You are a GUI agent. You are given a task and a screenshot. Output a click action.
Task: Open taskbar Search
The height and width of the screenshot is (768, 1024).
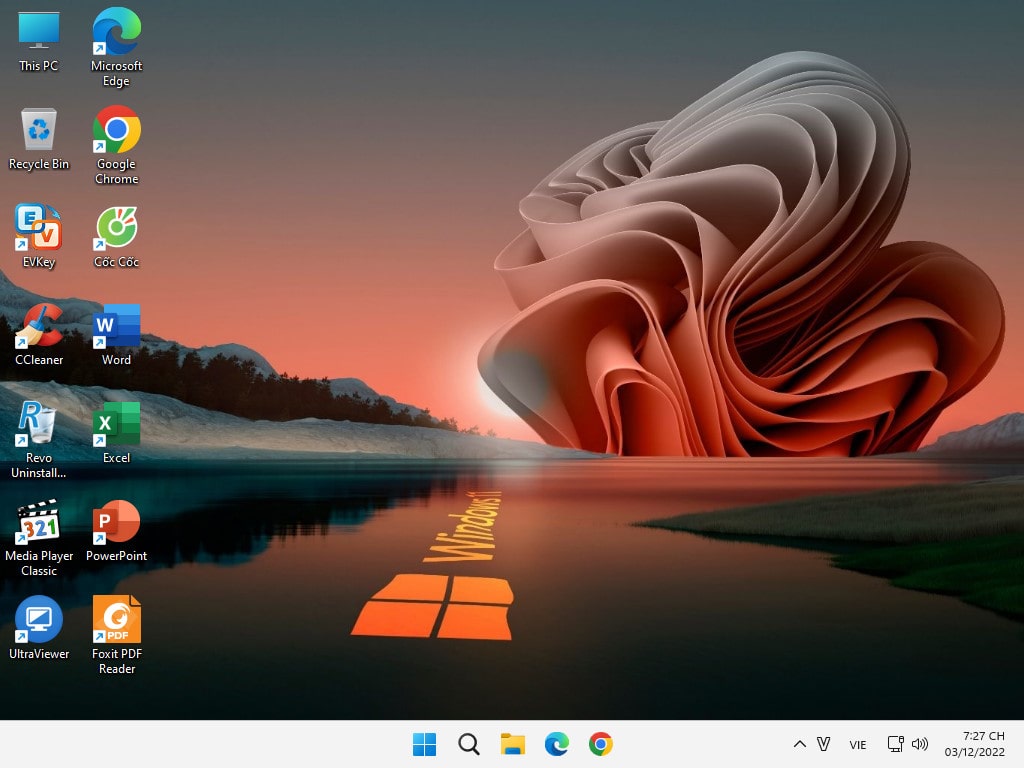pos(469,744)
